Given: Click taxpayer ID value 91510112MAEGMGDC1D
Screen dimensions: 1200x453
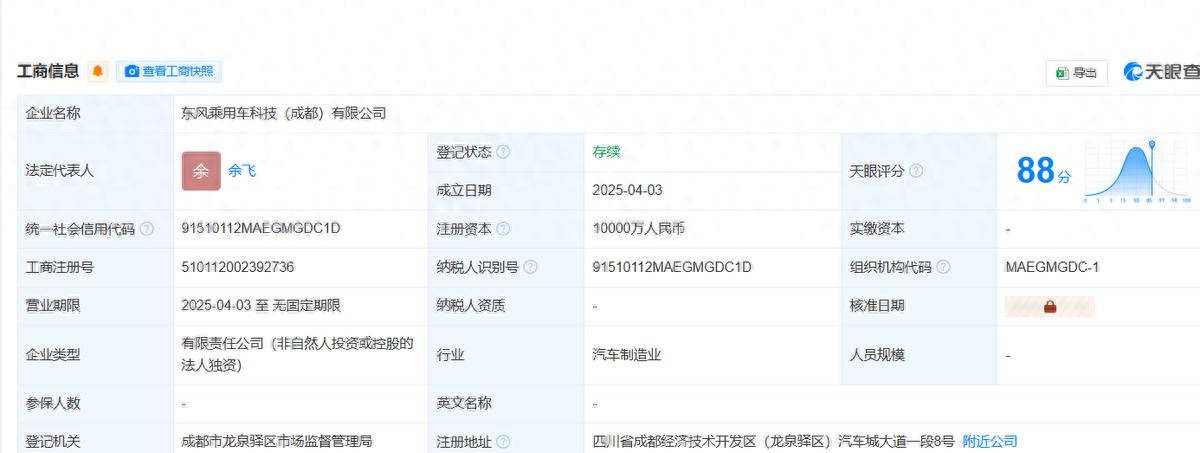Looking at the screenshot, I should pyautogui.click(x=672, y=267).
